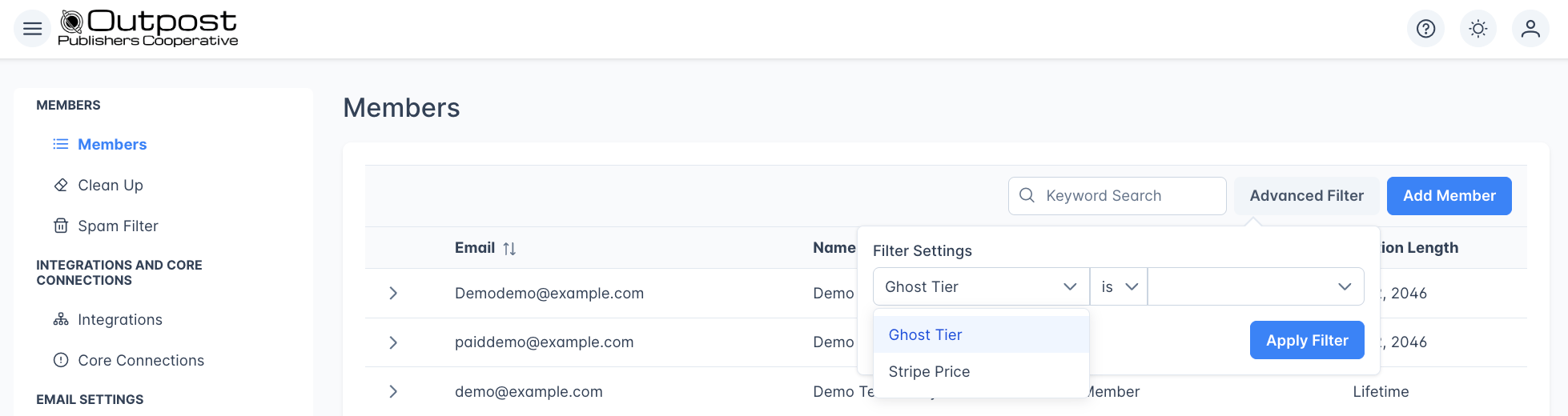Screen dimensions: 1568x416
Task: Click the Core Connections alert icon
Action: [x=61, y=360]
